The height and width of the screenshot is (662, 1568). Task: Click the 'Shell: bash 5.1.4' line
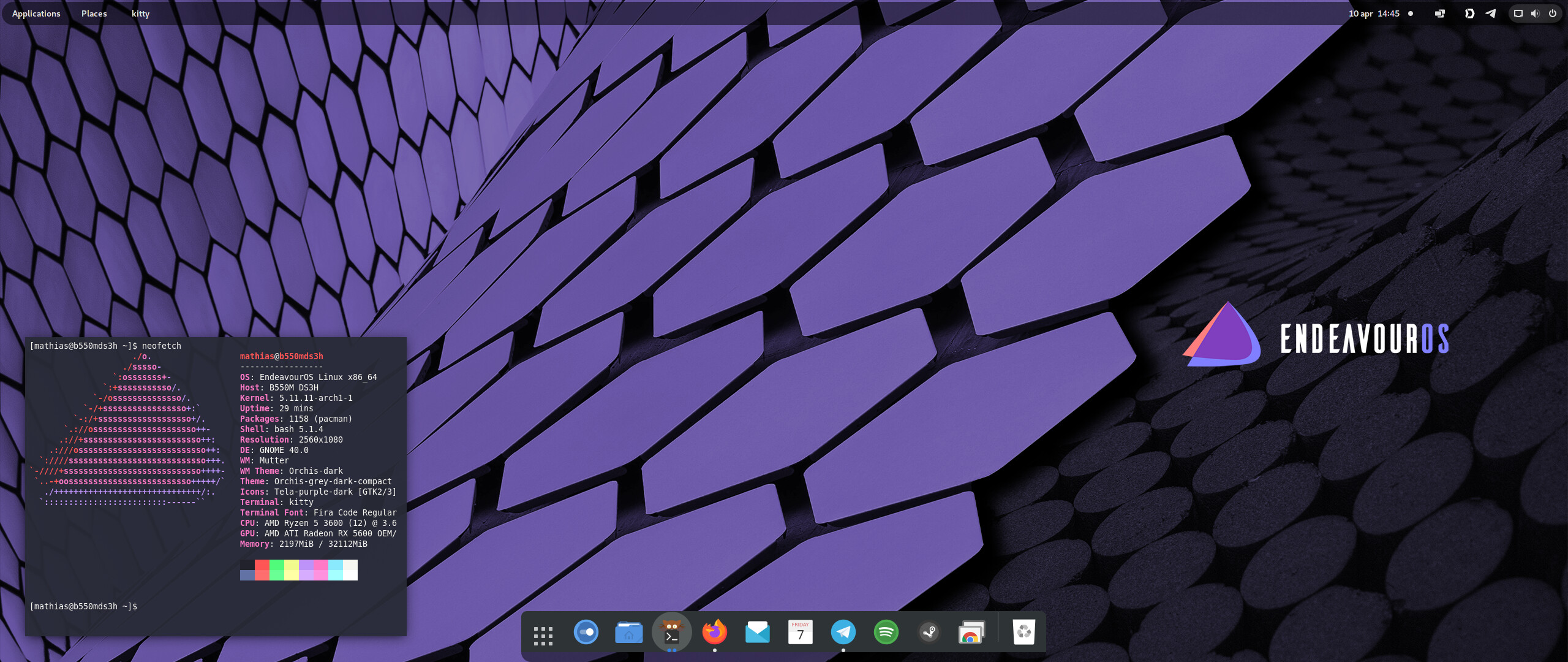tap(282, 429)
